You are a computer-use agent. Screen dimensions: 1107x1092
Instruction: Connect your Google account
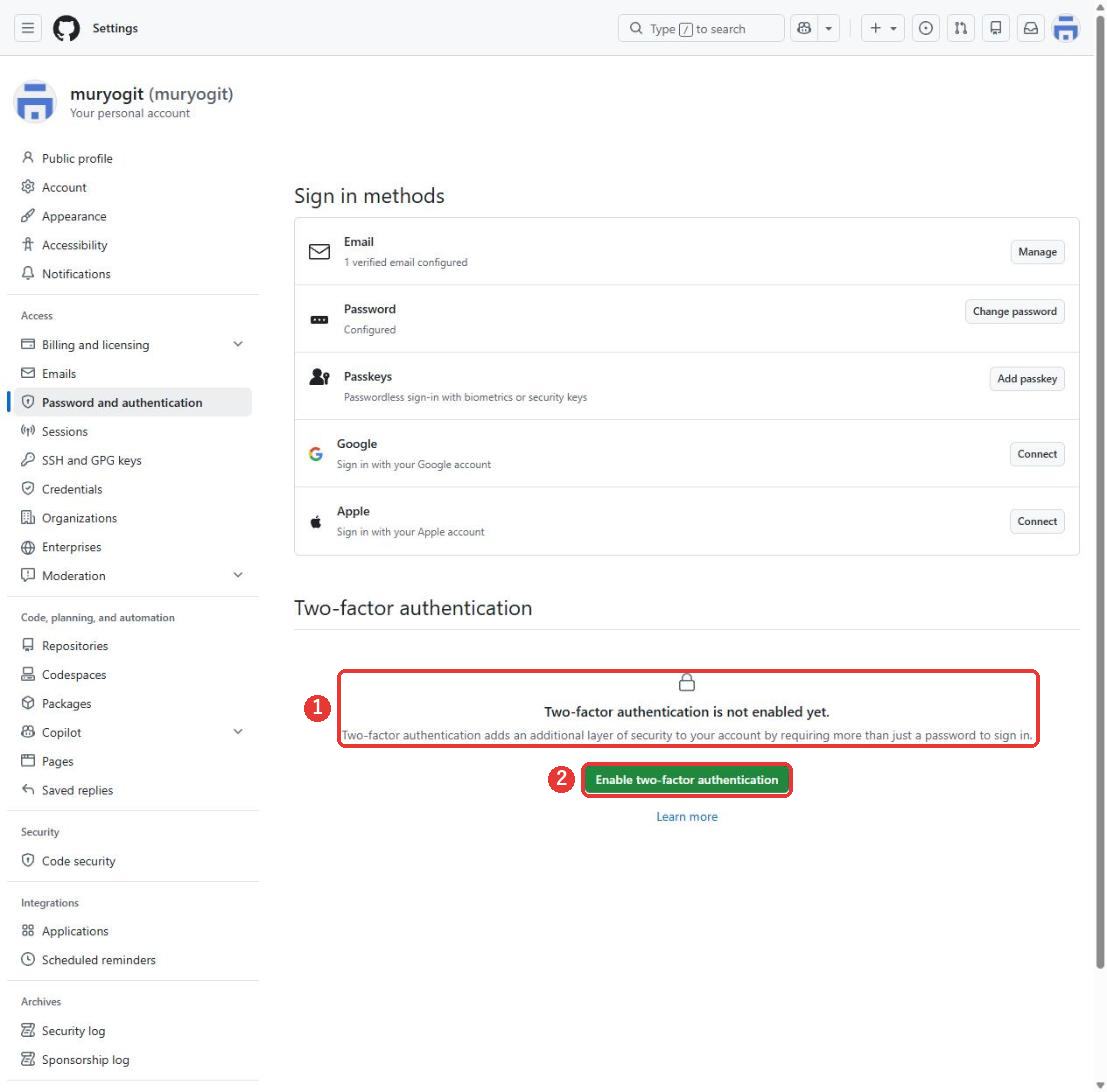(x=1037, y=454)
